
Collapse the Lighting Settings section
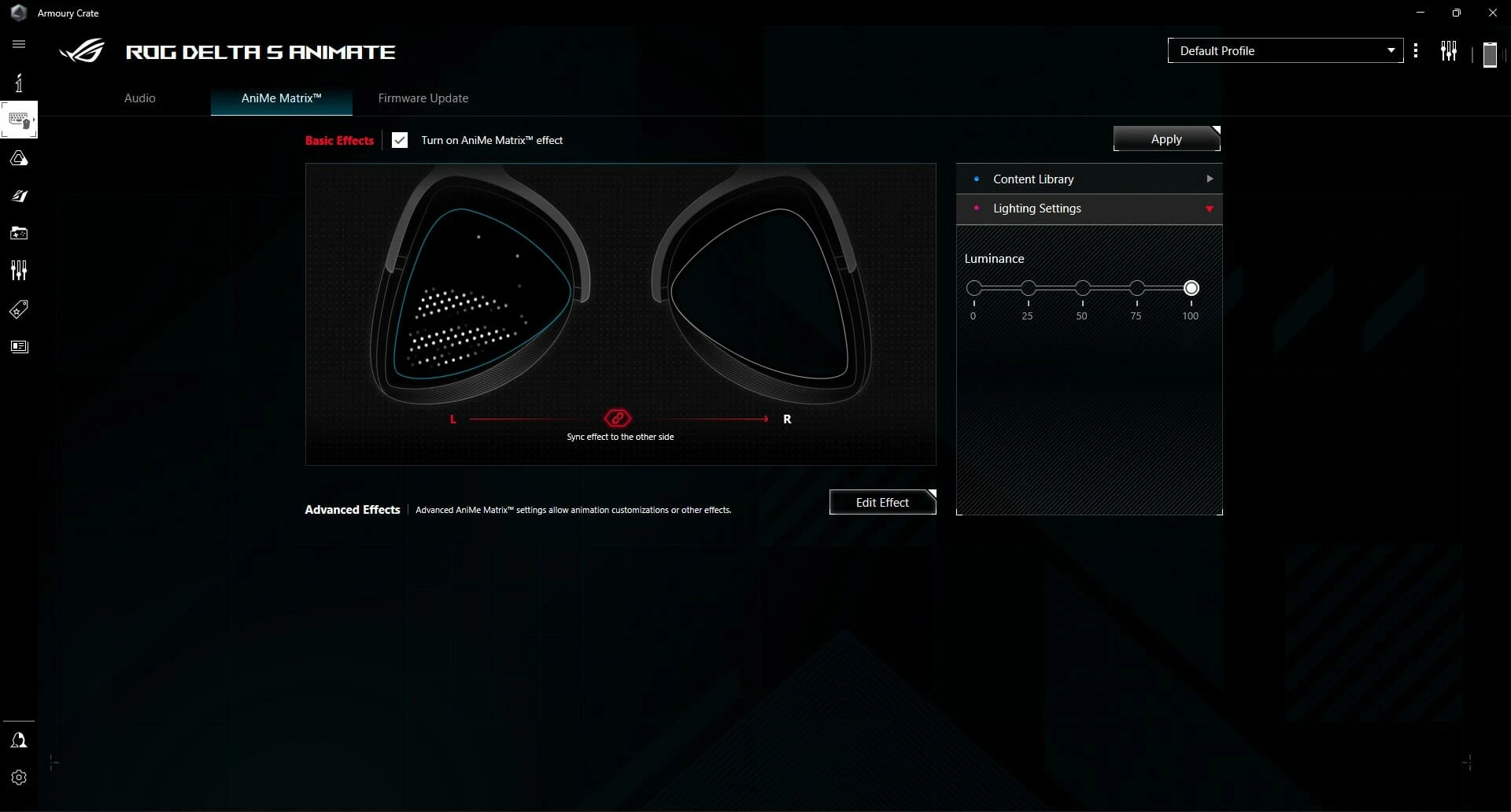coord(1089,209)
